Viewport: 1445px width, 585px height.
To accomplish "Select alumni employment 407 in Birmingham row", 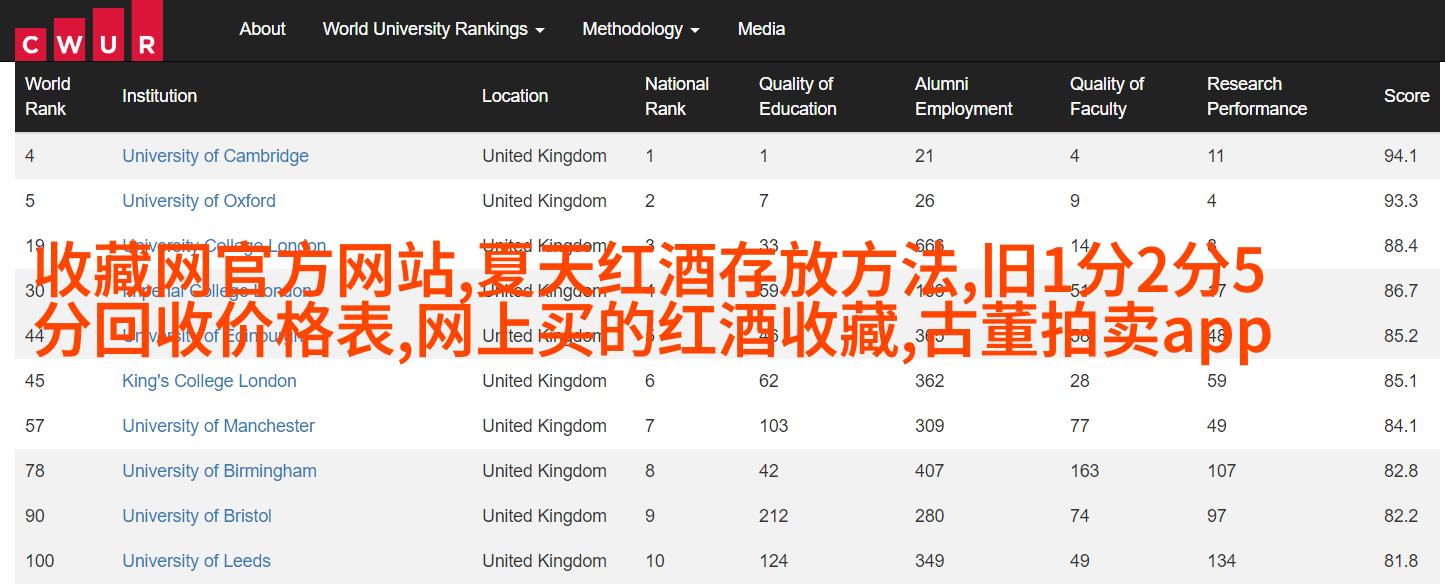I will coord(930,471).
